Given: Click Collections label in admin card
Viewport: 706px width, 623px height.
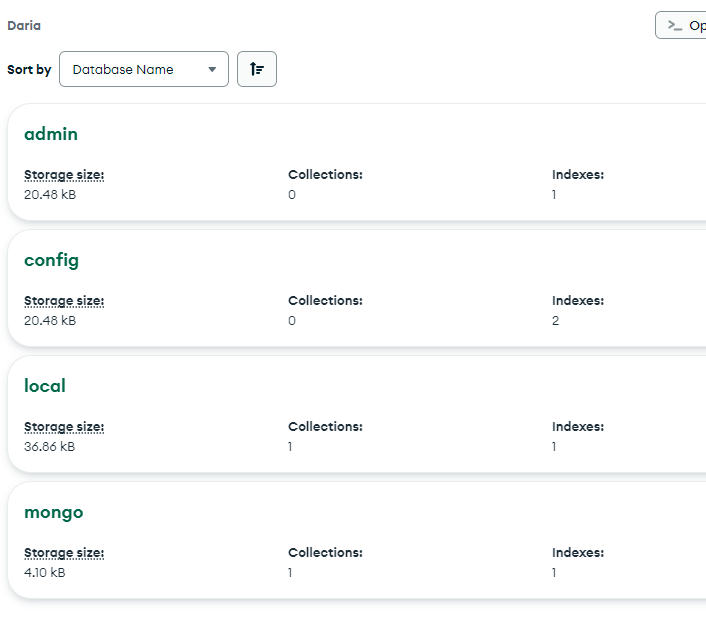Looking at the screenshot, I should 325,175.
